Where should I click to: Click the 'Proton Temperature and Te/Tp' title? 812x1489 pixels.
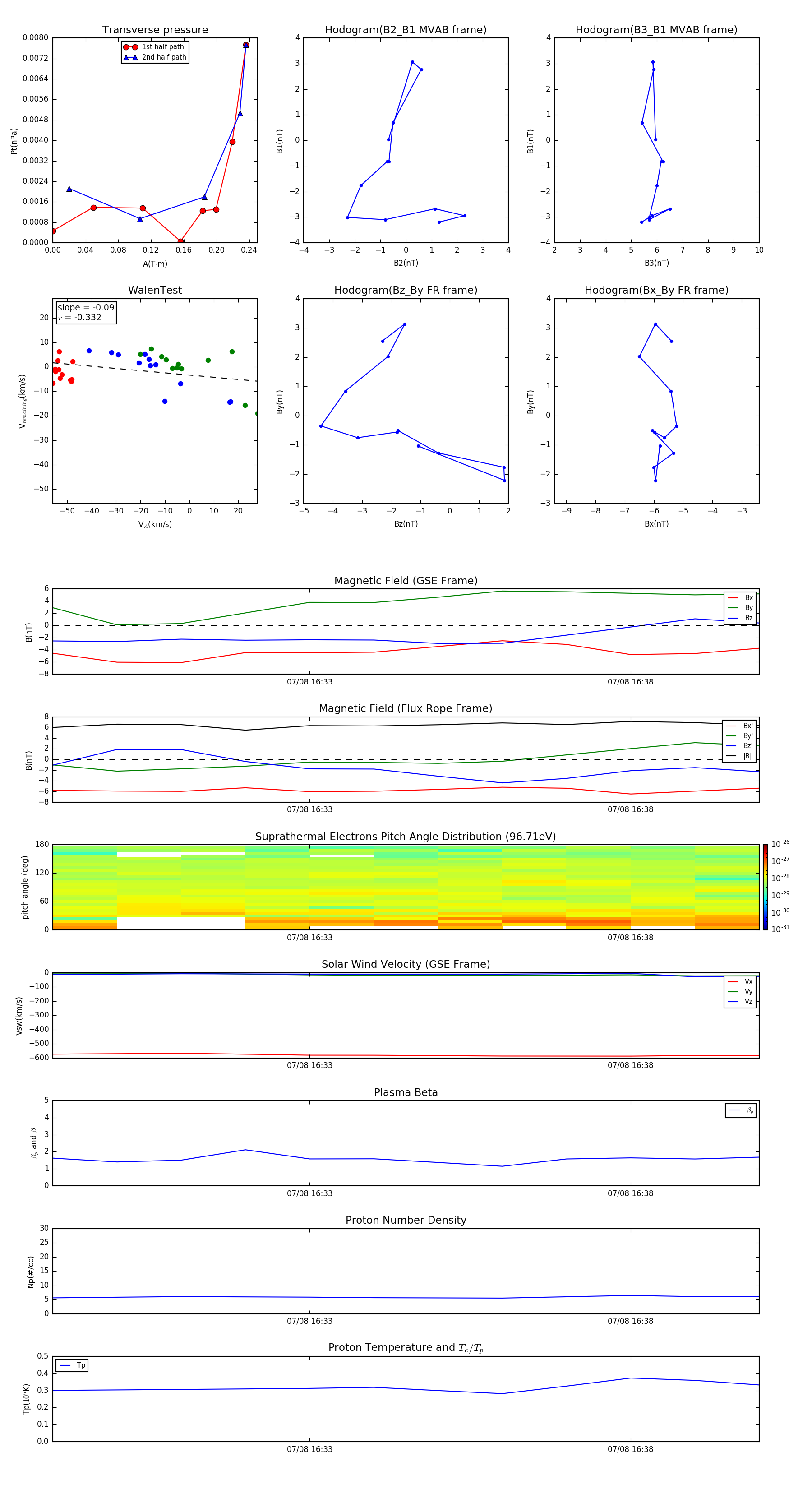pyautogui.click(x=406, y=1347)
